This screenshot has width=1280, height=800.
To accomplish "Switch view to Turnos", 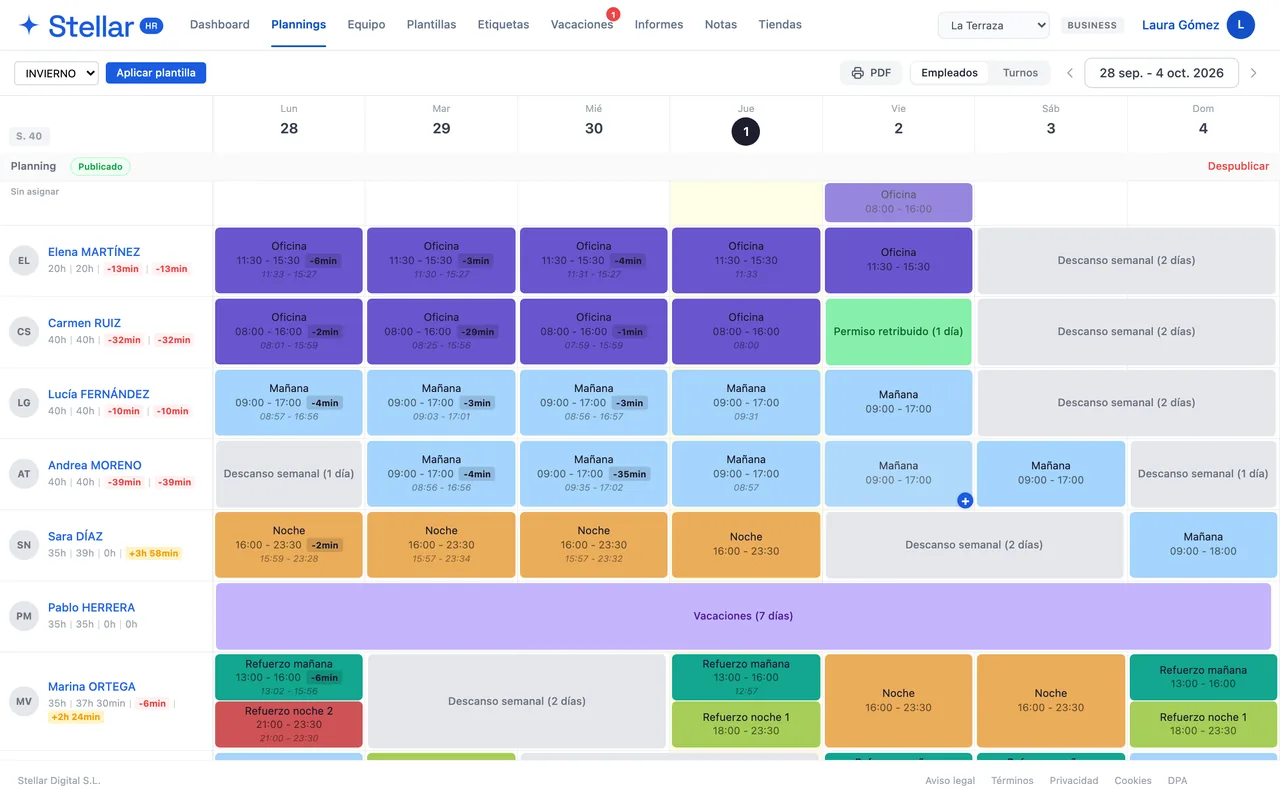I will (1020, 73).
